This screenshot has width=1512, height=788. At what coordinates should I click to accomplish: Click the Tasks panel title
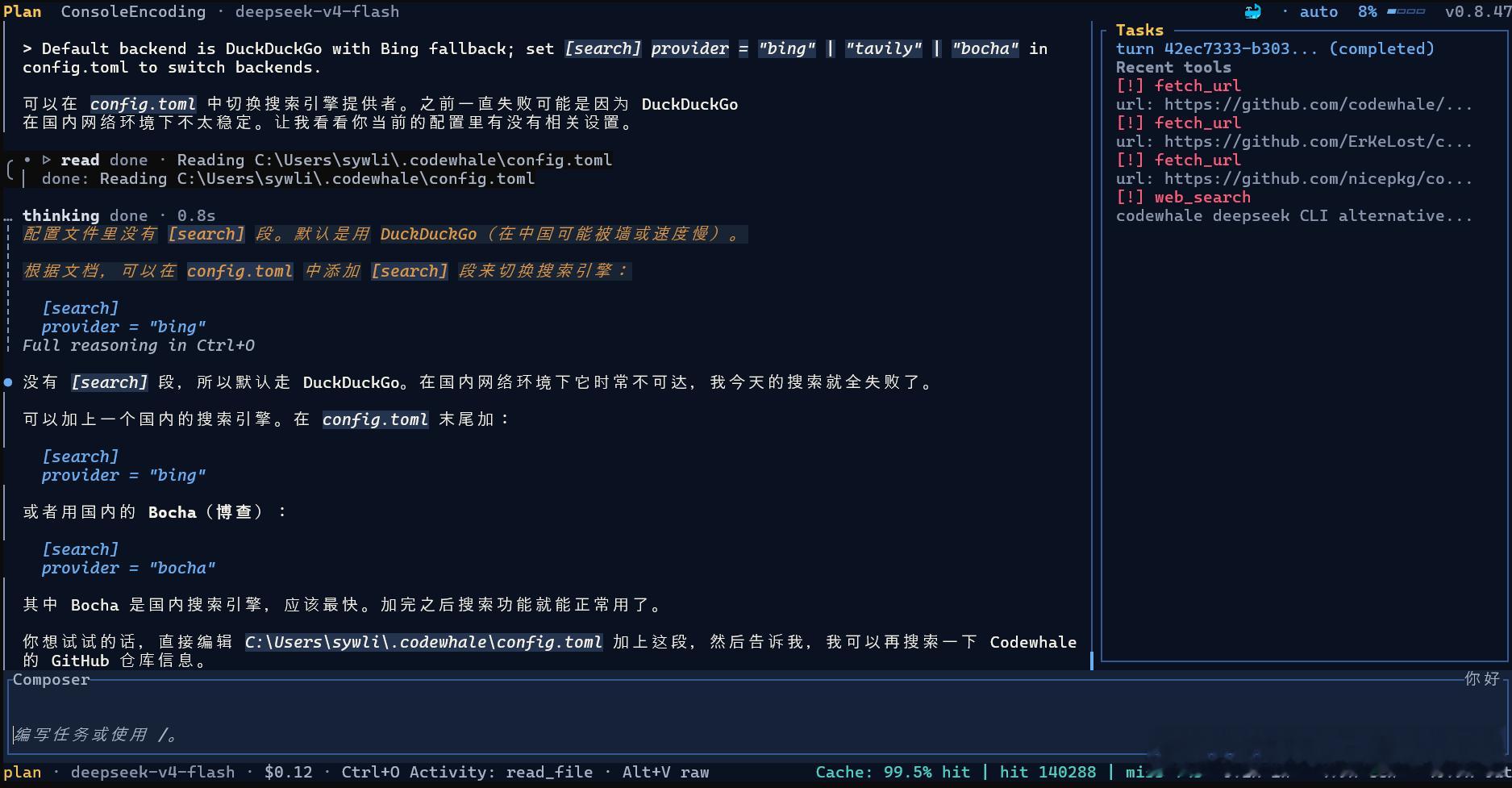1139,30
